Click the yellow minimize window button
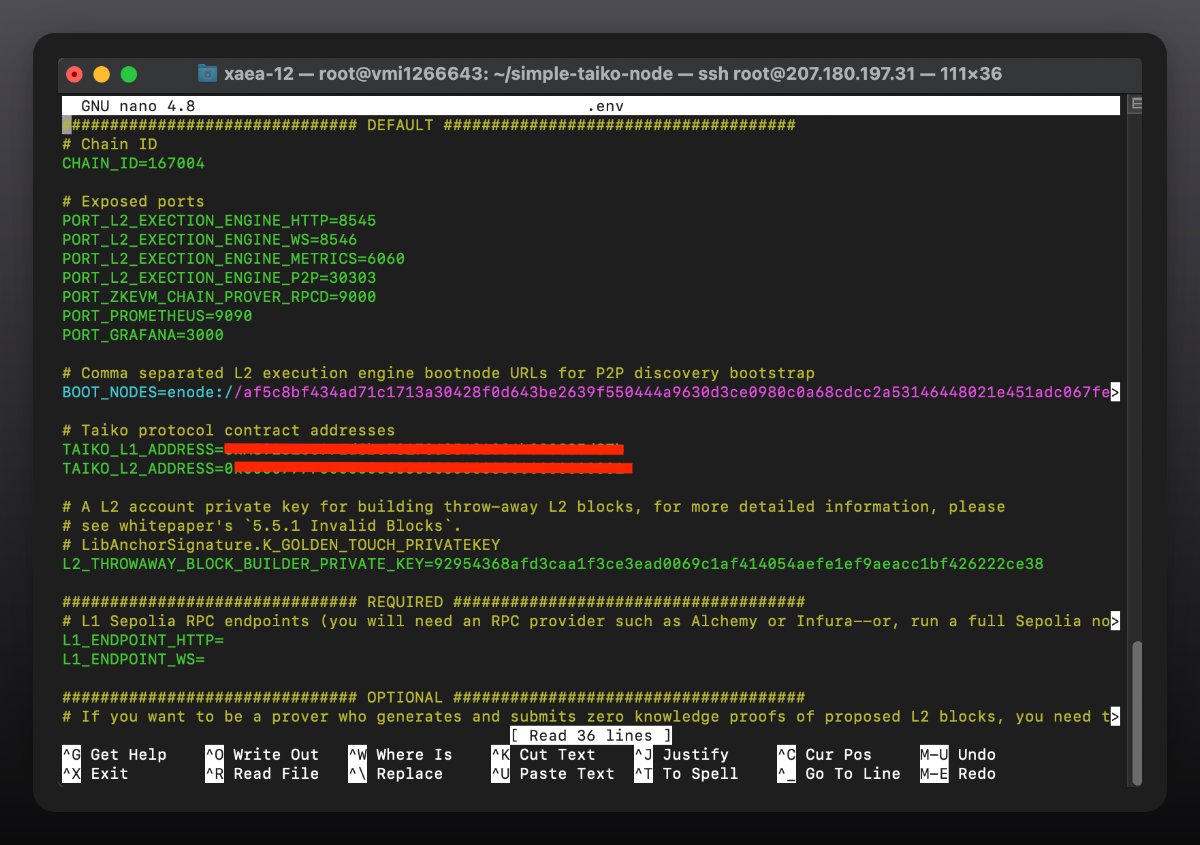 coord(101,74)
